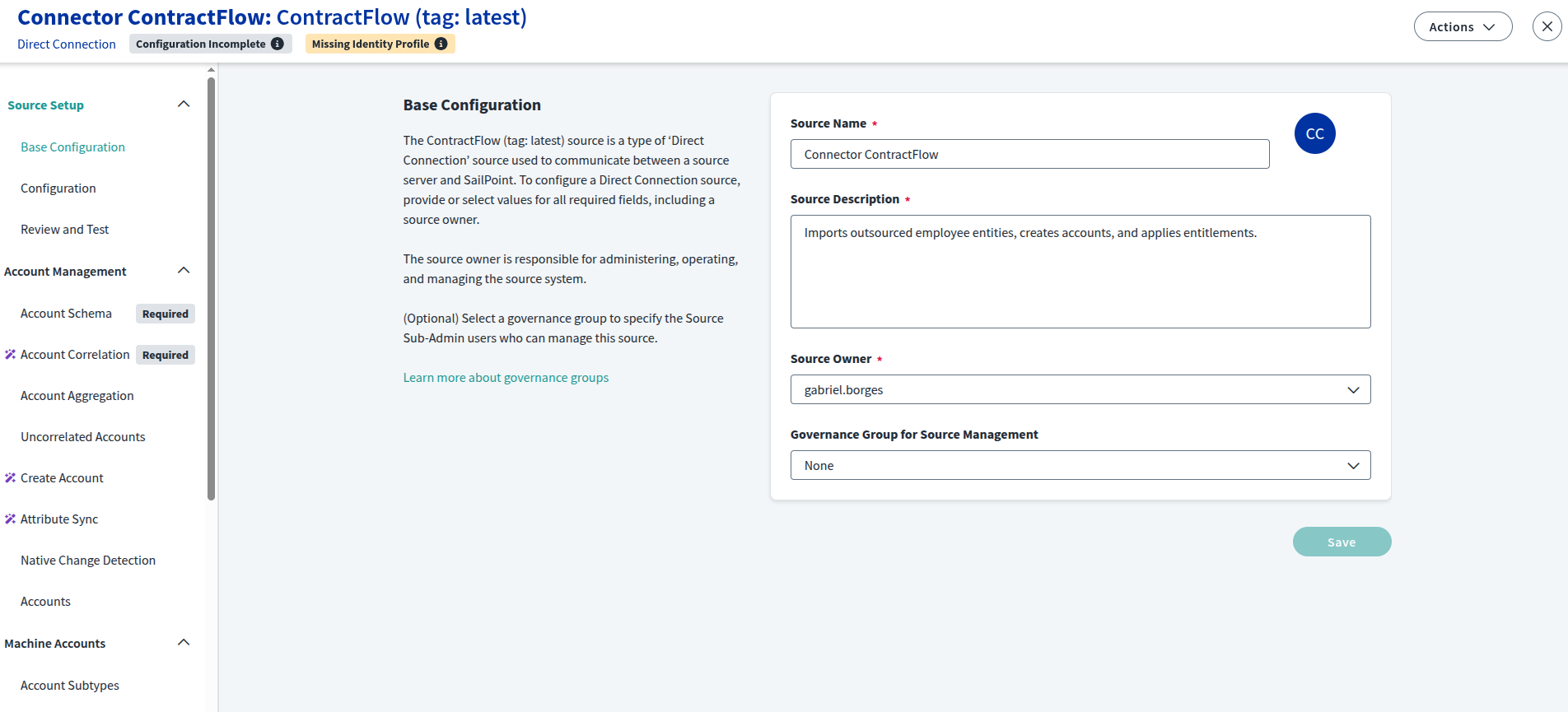This screenshot has height=712, width=1568.
Task: Open the Account Schema page
Action: click(66, 314)
